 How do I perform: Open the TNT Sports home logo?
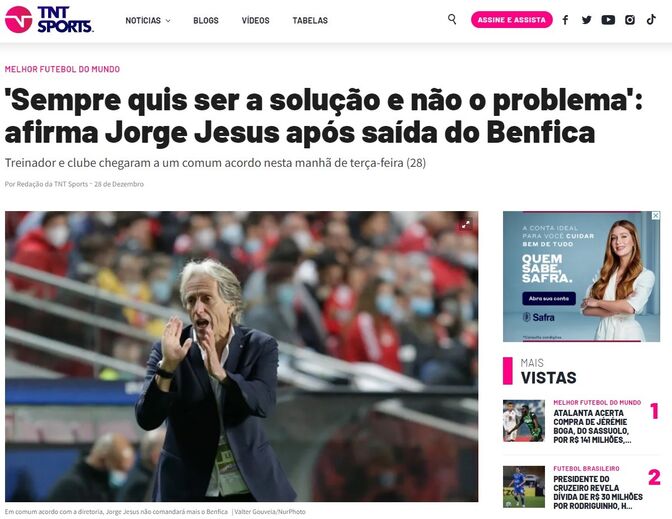(x=49, y=20)
